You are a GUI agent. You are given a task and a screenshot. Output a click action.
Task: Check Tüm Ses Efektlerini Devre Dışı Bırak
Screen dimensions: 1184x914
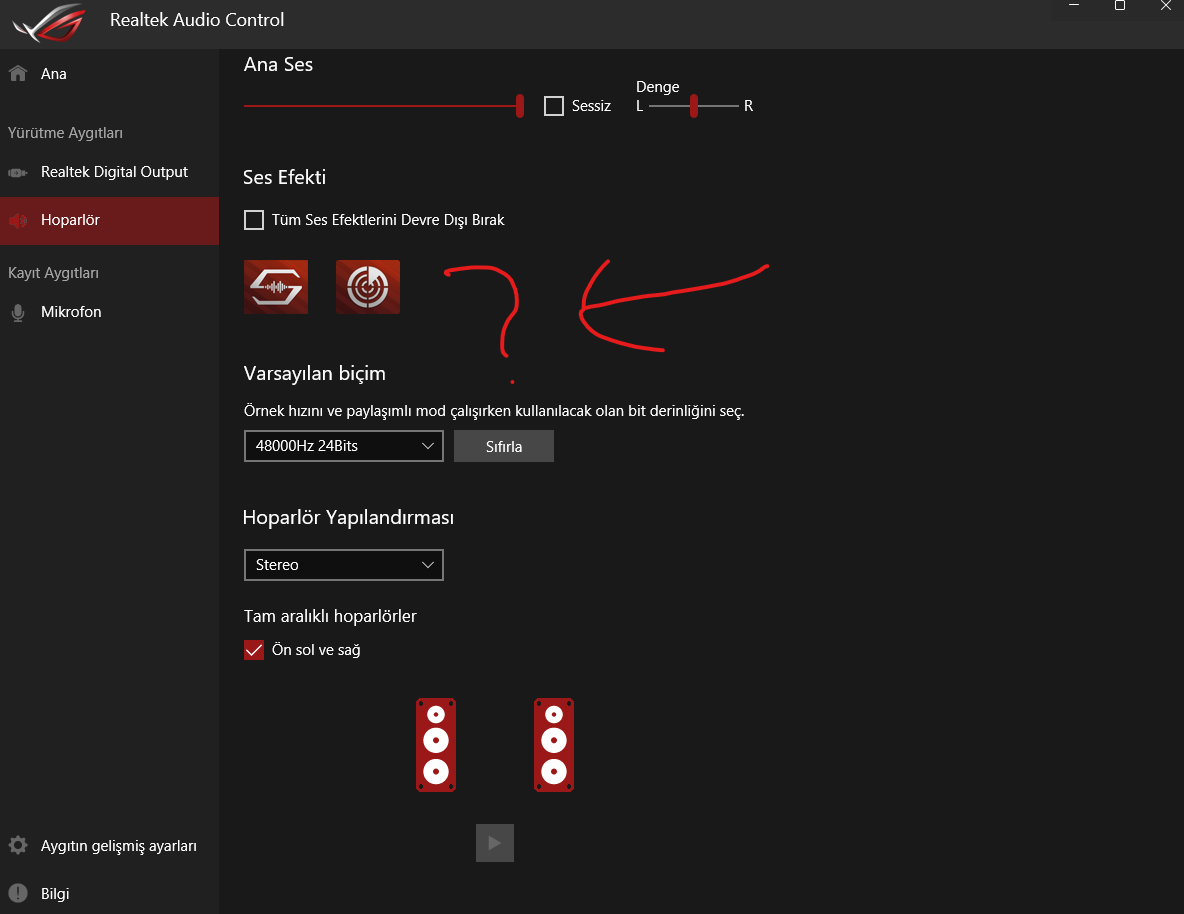(x=254, y=220)
